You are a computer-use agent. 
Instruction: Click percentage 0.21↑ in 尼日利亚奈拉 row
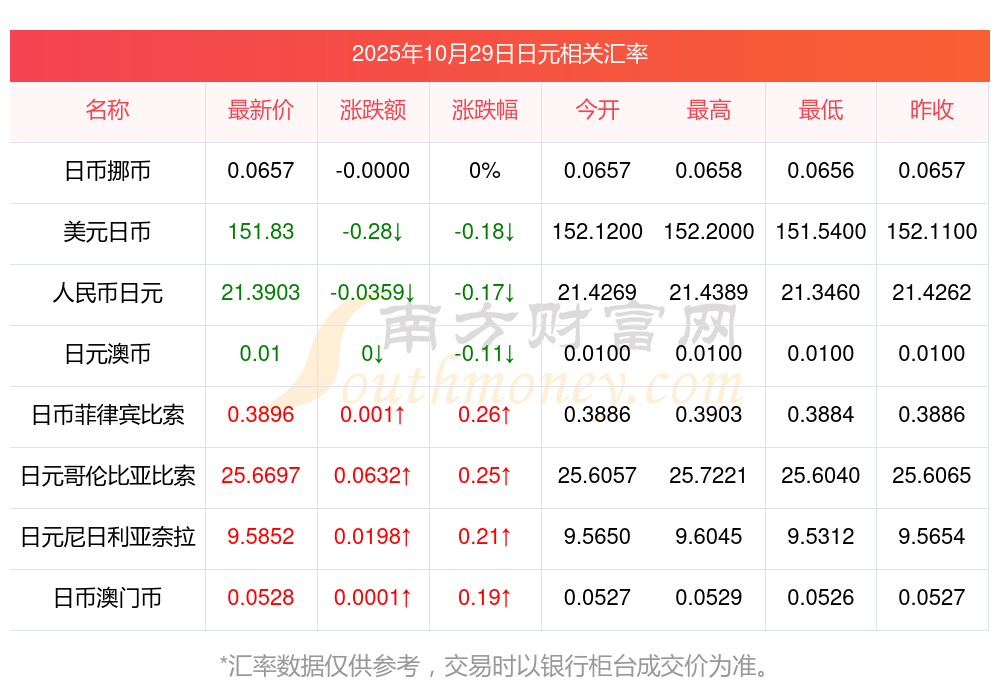(x=485, y=536)
